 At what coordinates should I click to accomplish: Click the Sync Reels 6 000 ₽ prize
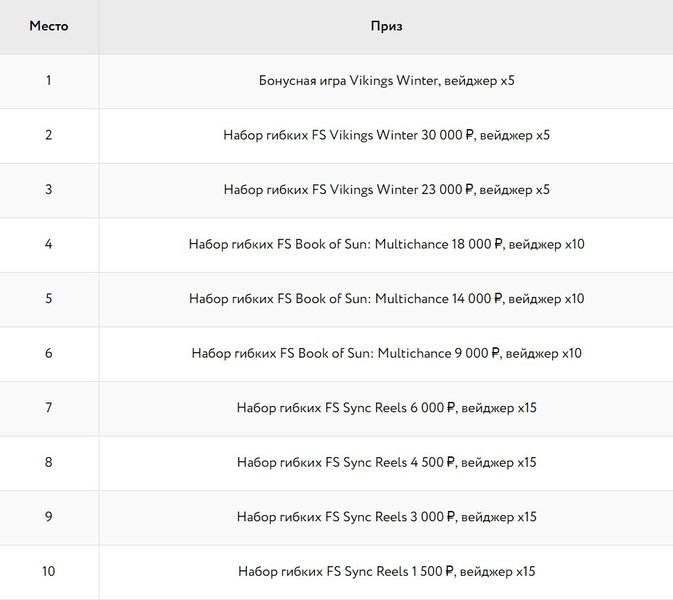tap(386, 408)
